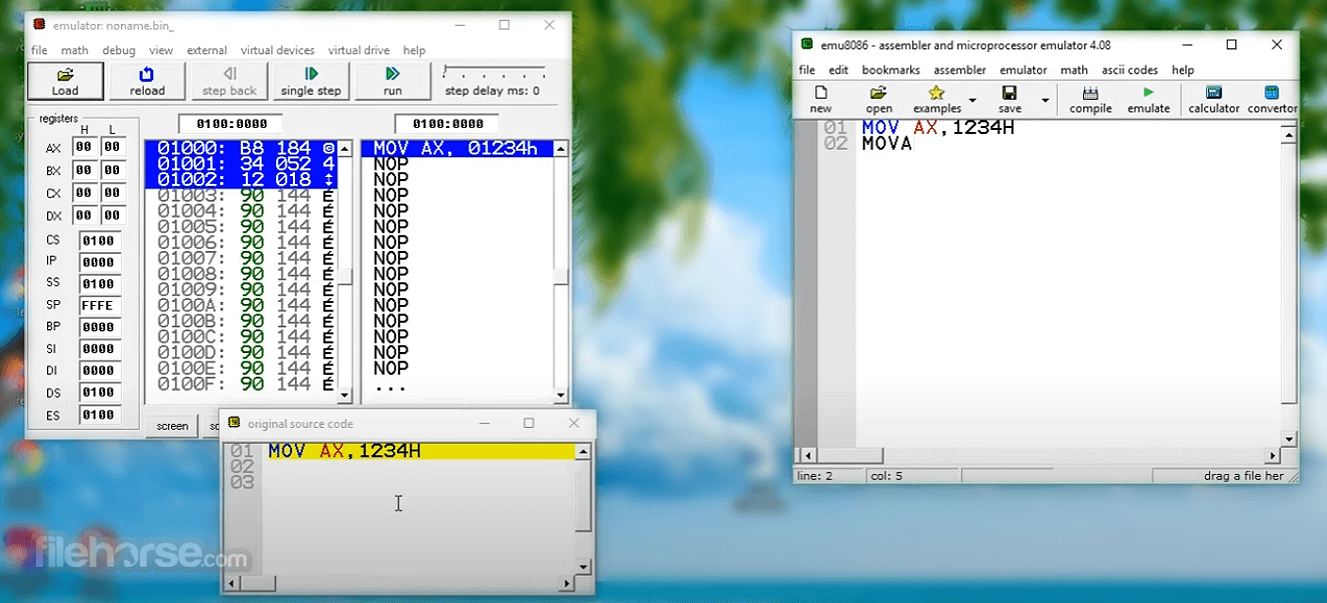Click the single step button
The image size is (1327, 603).
tap(311, 81)
